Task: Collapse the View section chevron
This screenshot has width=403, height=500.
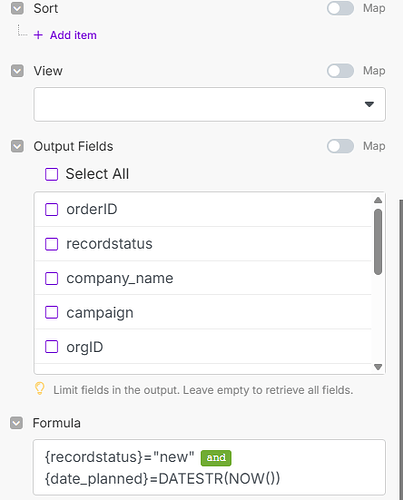Action: 17,71
